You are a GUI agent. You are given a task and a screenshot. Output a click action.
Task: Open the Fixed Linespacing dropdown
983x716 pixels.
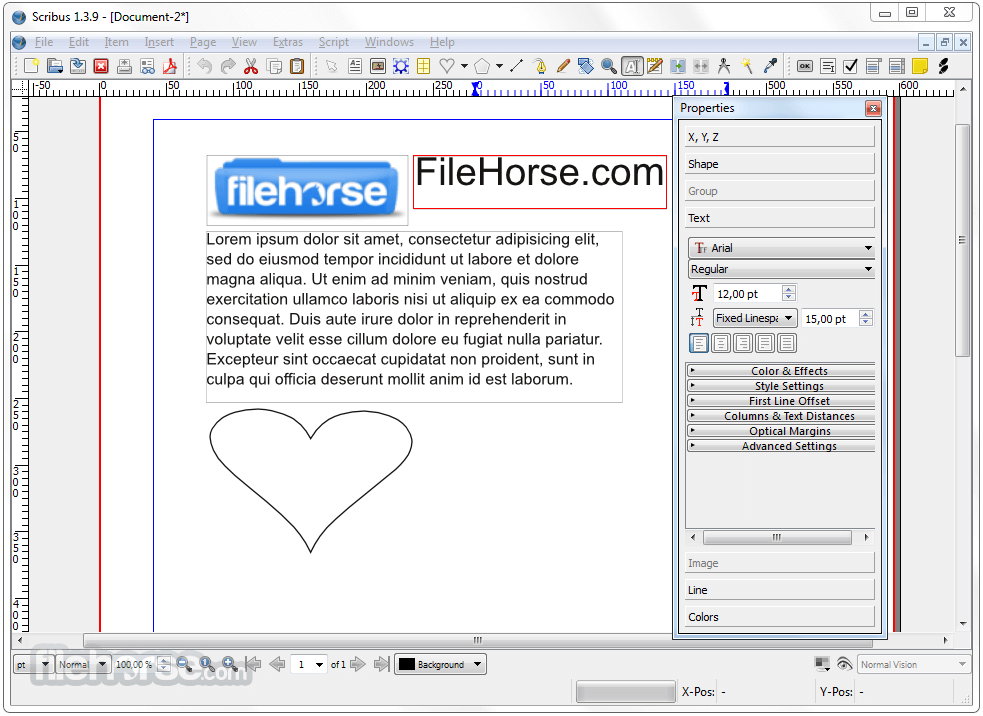tap(755, 319)
